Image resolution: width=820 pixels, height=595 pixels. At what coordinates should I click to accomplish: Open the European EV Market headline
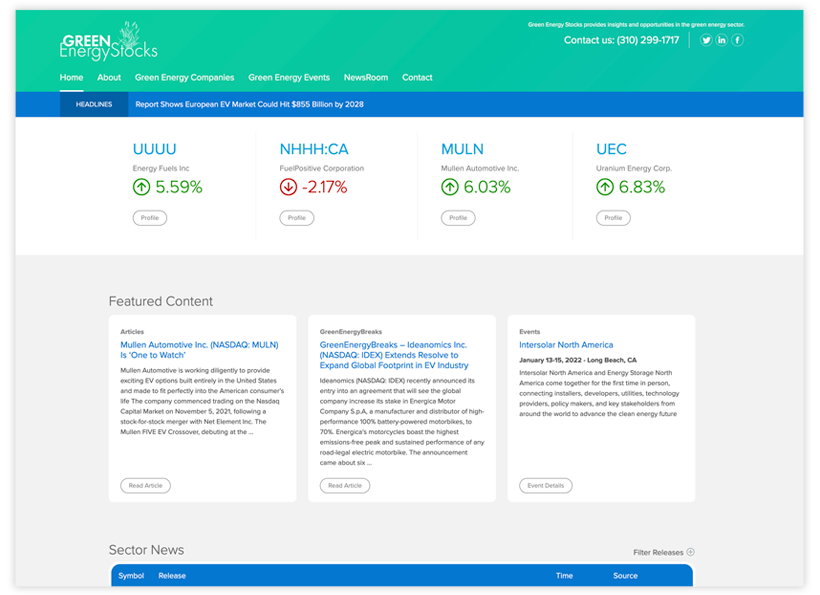pos(249,104)
